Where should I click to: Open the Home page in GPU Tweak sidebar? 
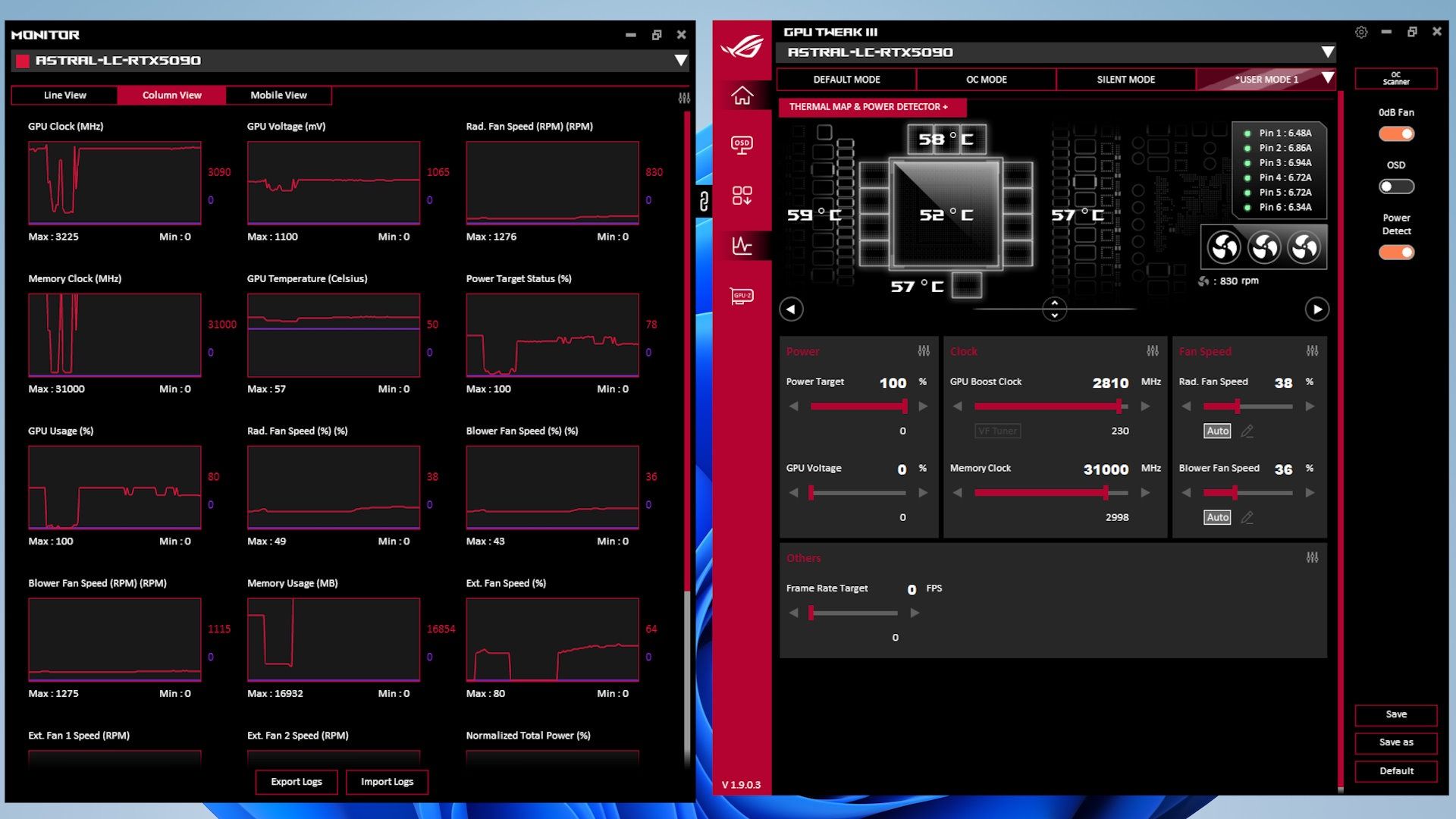(x=742, y=96)
